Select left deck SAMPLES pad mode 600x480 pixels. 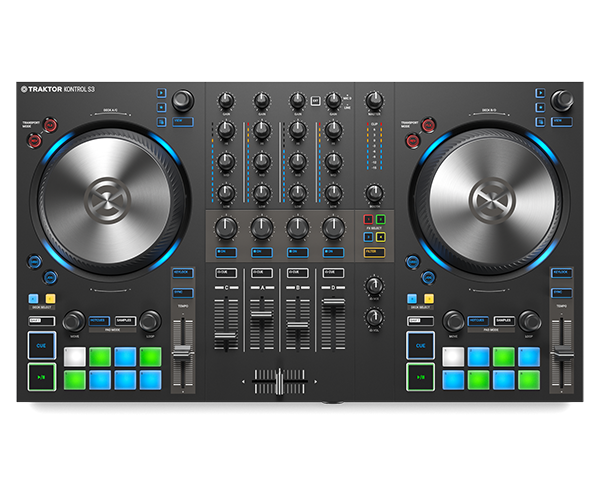125,321
